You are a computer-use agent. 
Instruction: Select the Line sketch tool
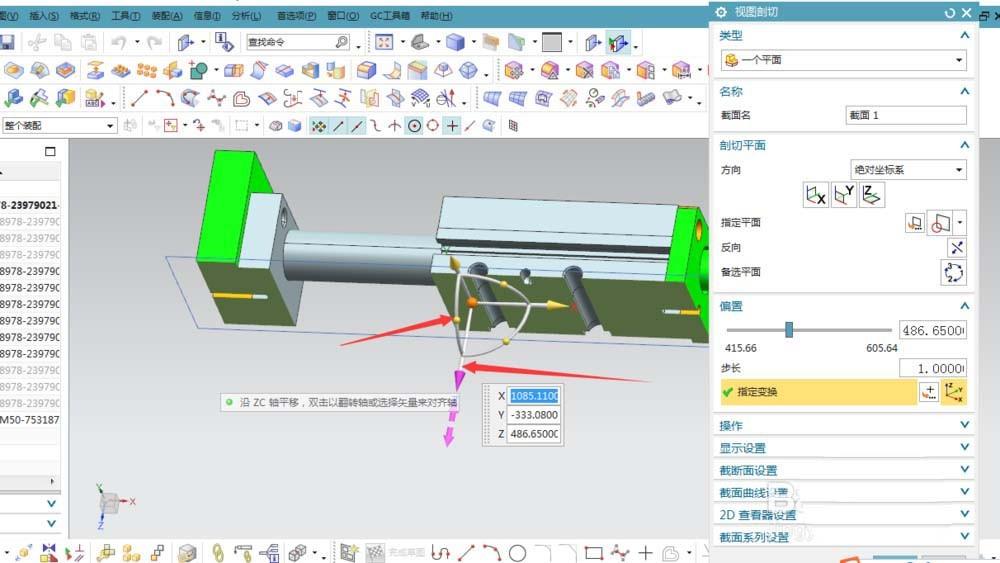139,98
